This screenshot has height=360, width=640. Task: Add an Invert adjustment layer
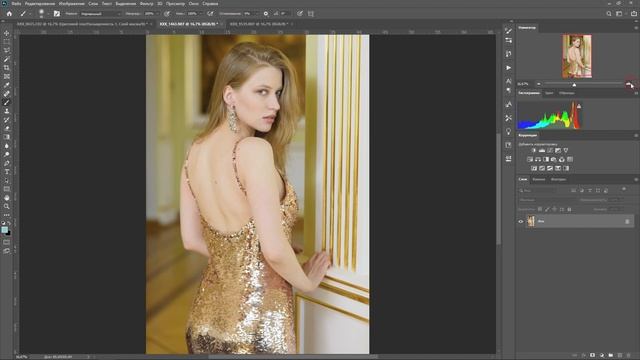534,168
